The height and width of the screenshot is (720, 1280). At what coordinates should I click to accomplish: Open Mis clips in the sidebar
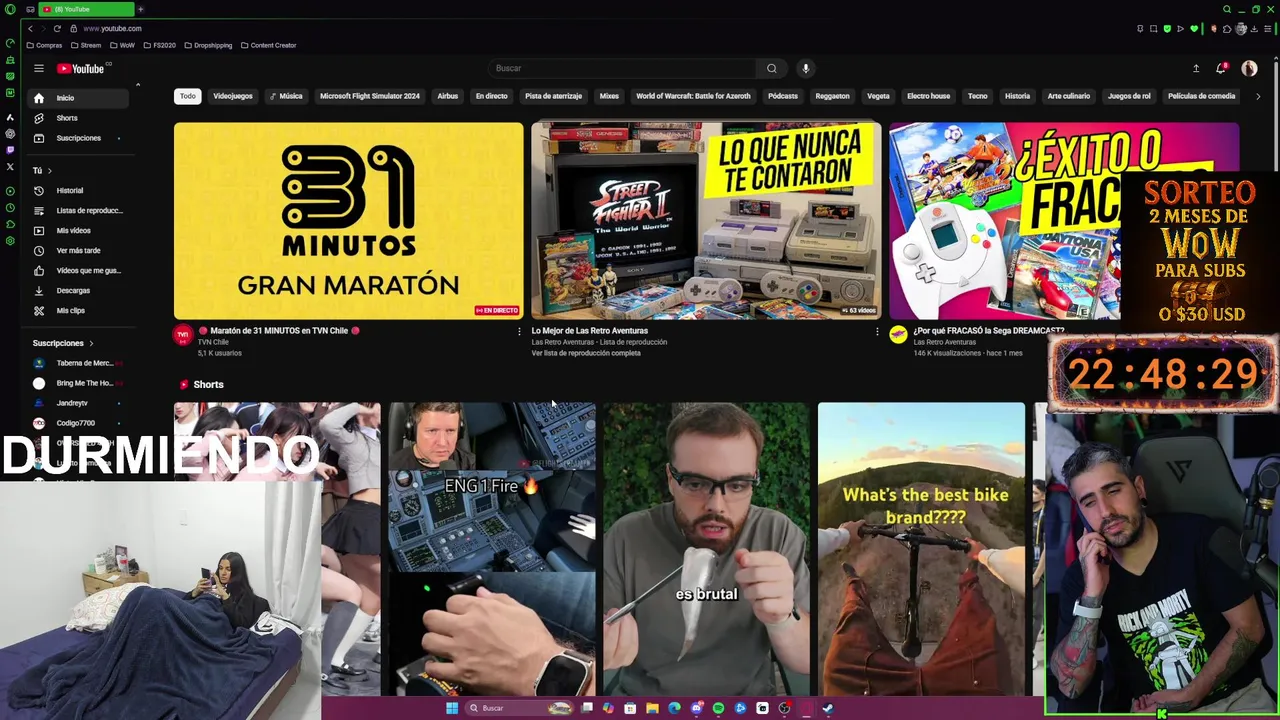pos(79,310)
